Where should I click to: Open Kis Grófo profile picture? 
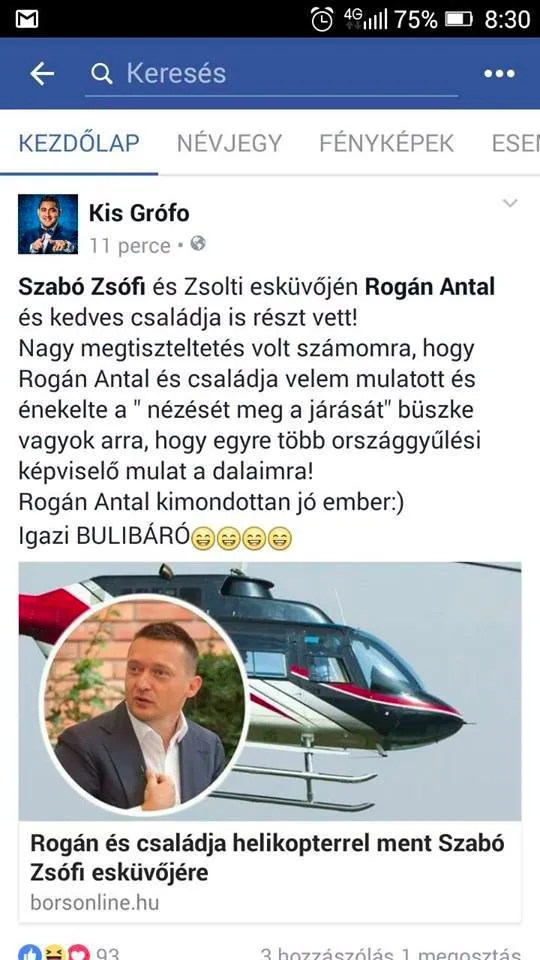[48, 224]
